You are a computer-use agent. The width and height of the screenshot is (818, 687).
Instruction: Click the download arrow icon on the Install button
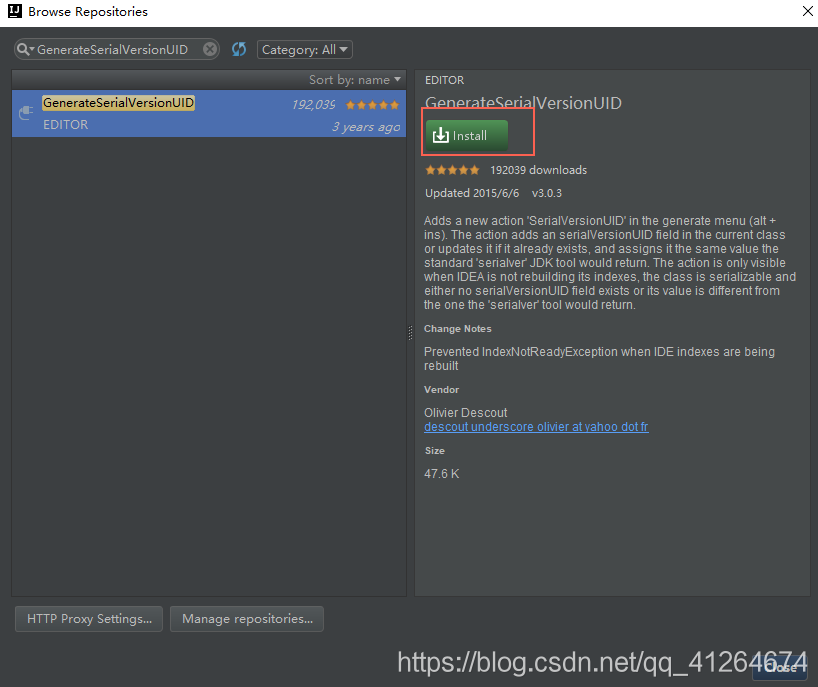click(442, 136)
